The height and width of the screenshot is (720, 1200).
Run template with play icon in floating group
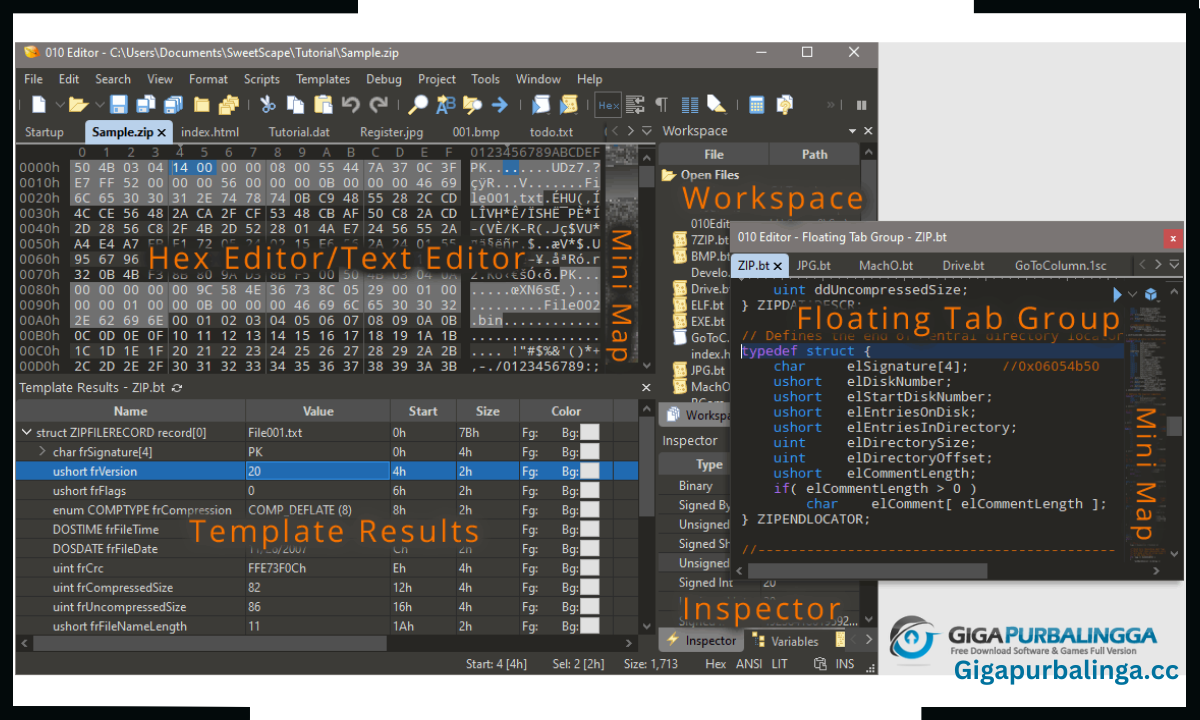point(1118,294)
